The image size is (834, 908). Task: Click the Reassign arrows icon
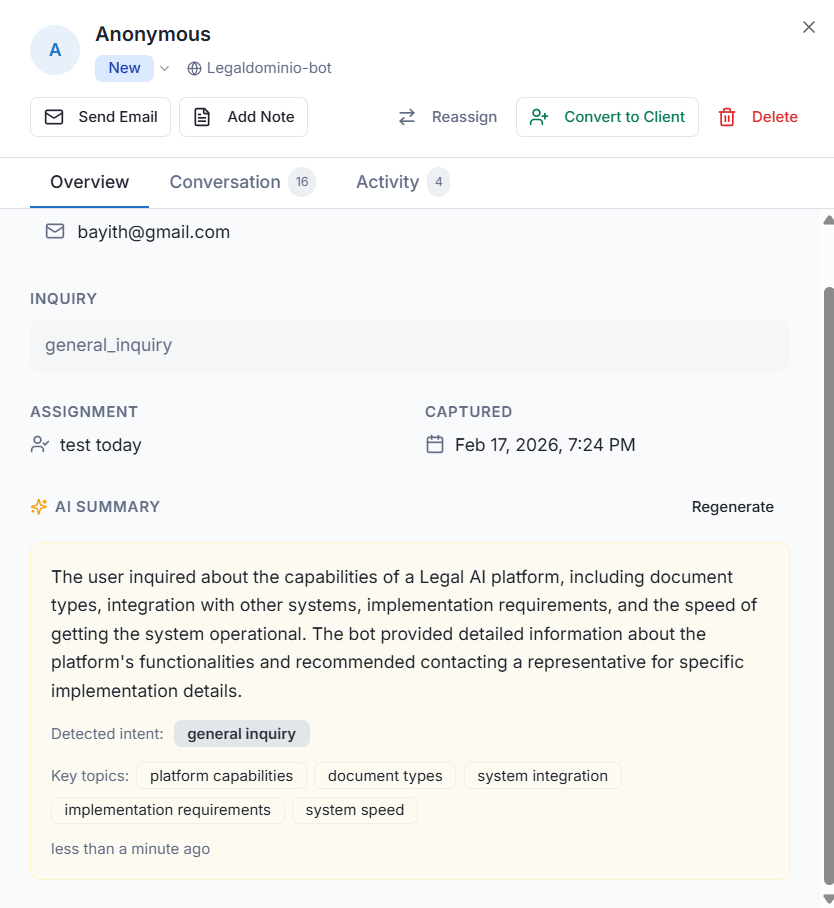click(406, 117)
